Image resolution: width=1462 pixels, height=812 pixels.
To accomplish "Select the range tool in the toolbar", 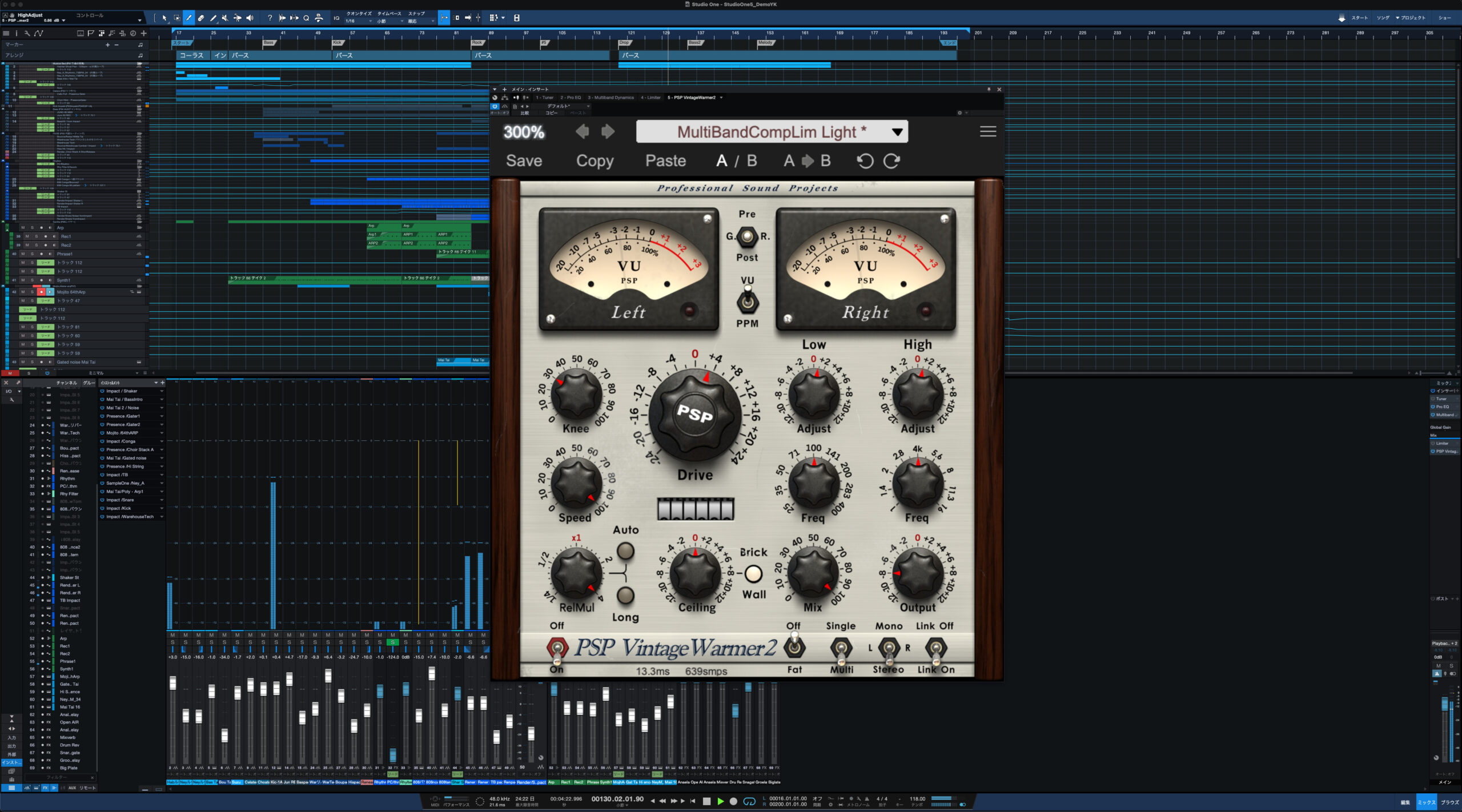I will click(176, 18).
